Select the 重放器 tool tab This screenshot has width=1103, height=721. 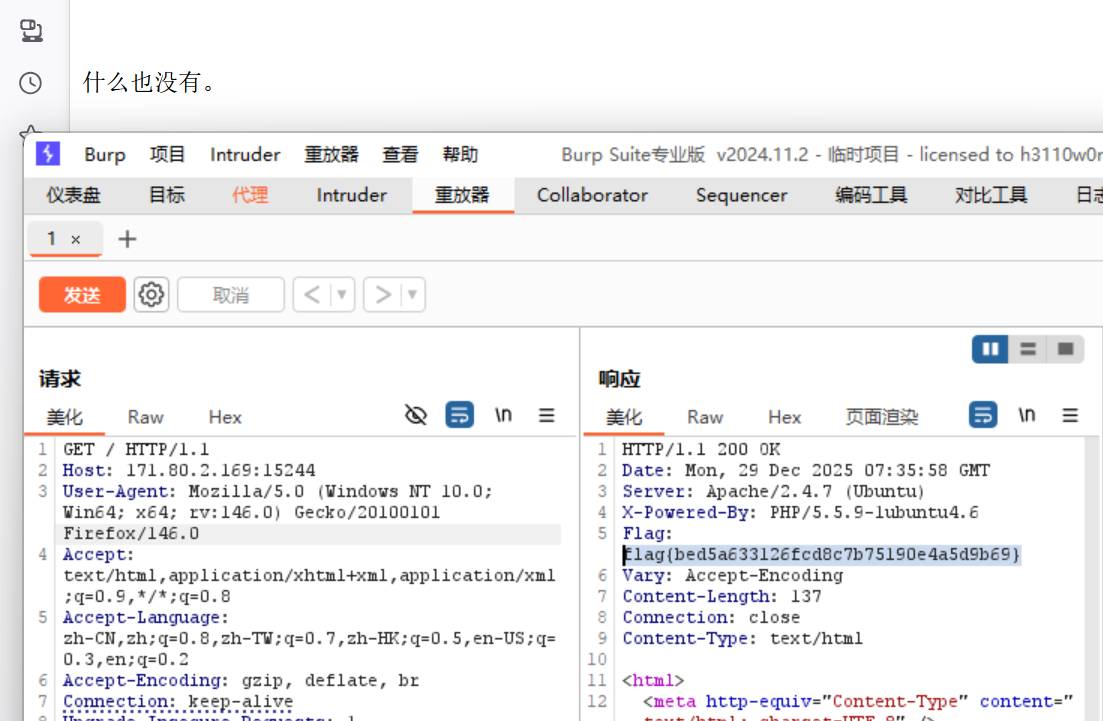pyautogui.click(x=462, y=195)
